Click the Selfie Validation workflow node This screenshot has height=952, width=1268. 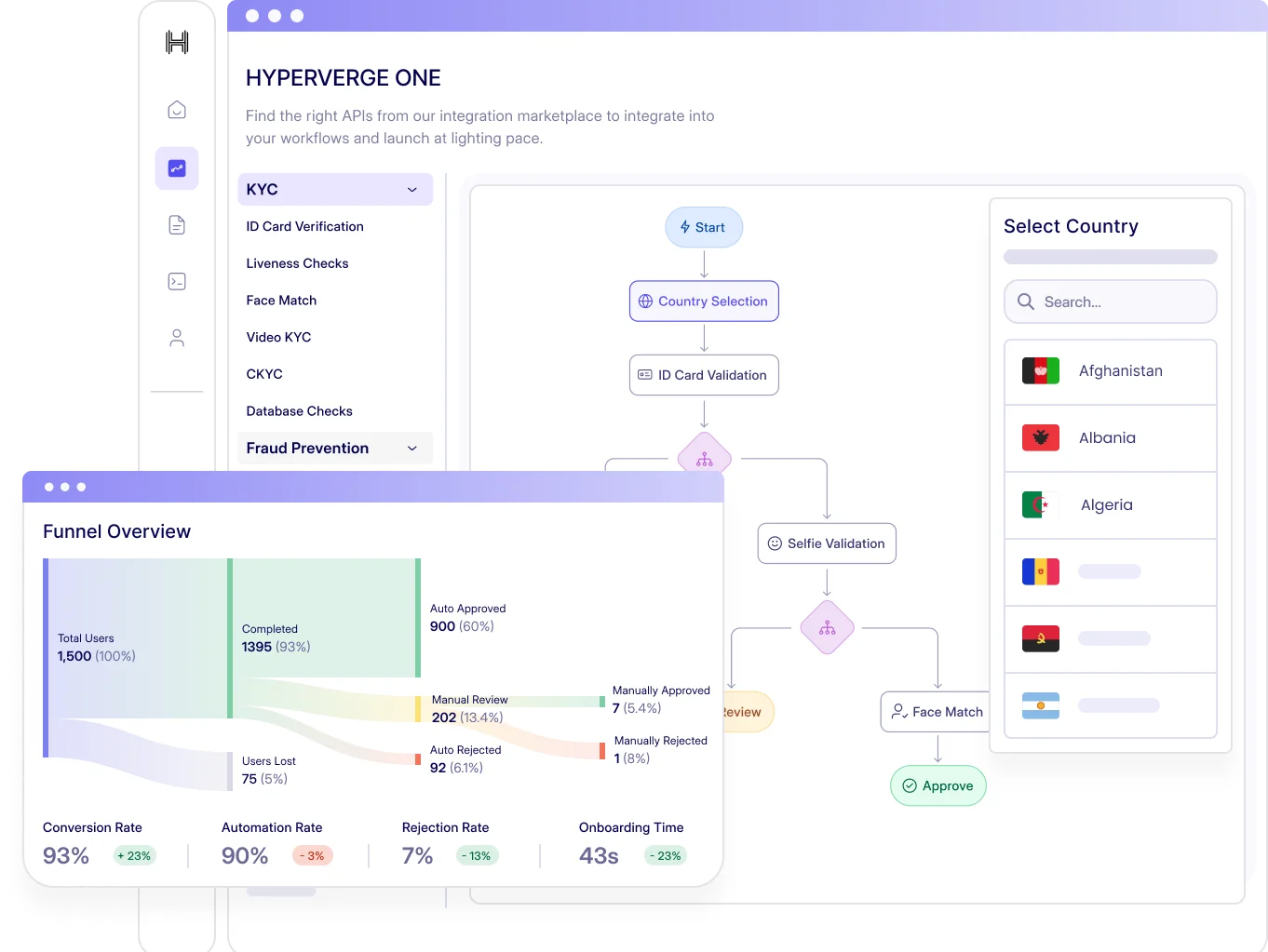827,543
